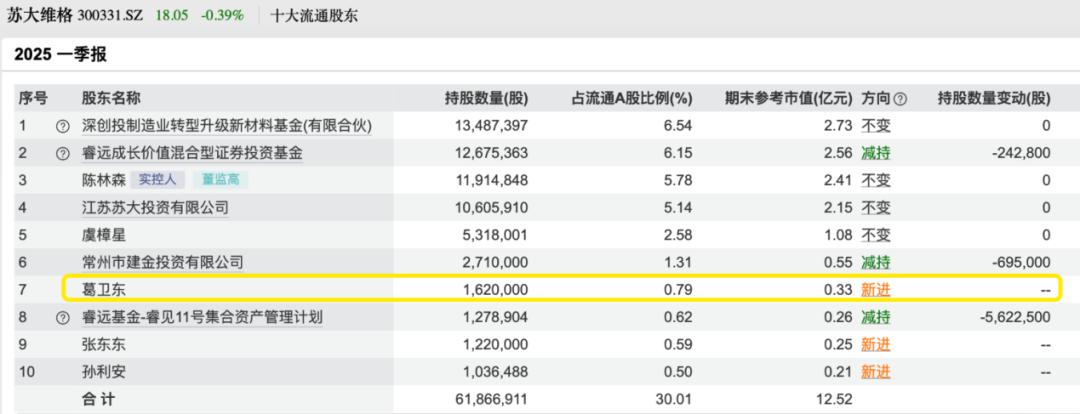Open shareholder 江苏苏大投资有限公司

click(x=155, y=208)
